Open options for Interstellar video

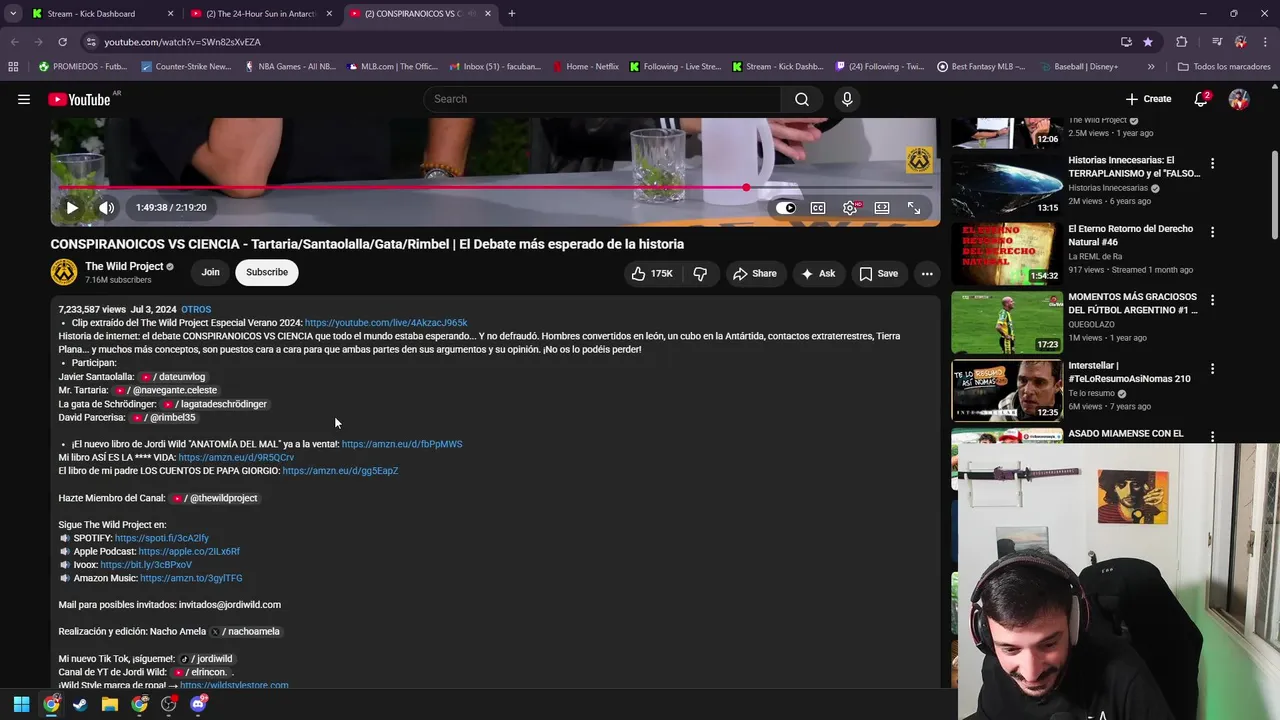1212,369
